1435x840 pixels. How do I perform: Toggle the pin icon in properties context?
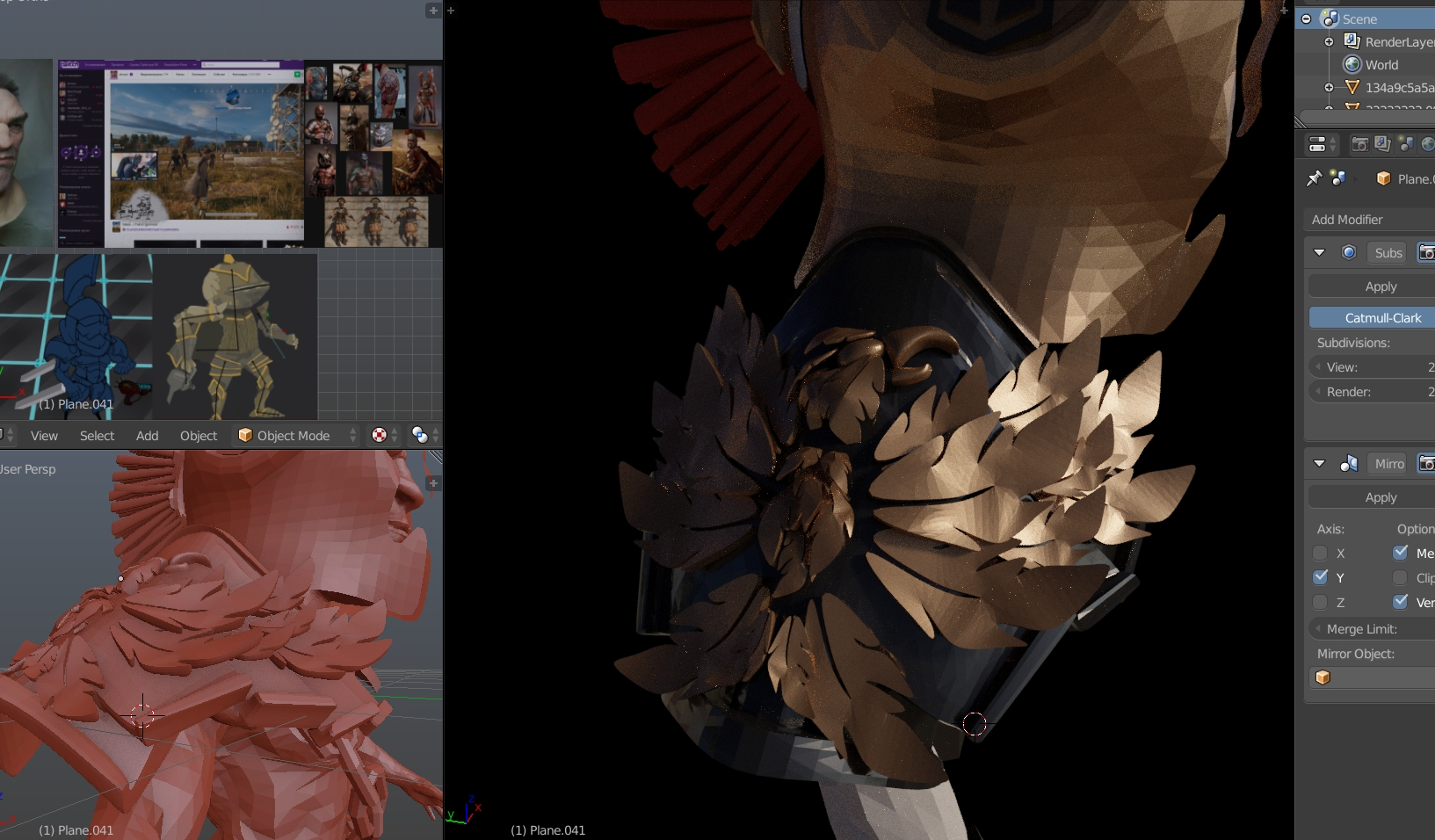pos(1314,178)
